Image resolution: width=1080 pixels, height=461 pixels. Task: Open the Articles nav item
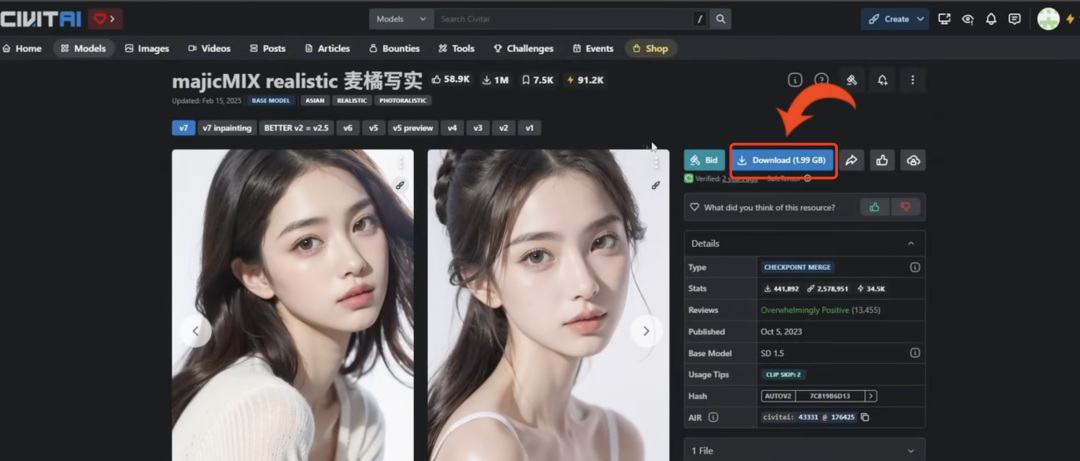tap(327, 48)
